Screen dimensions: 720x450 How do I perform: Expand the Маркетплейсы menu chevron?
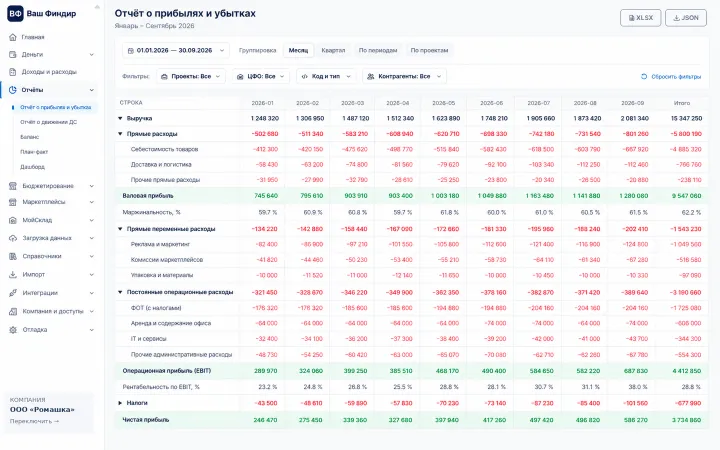91,202
